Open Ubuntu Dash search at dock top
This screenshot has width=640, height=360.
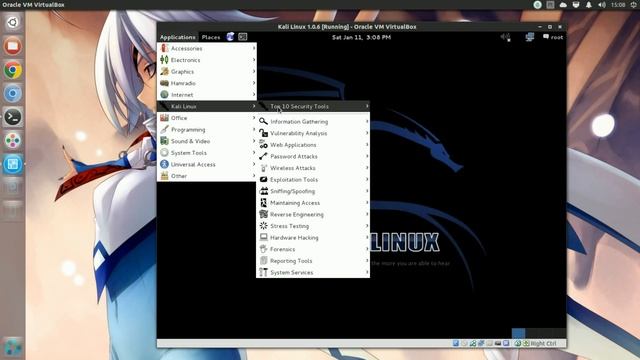pyautogui.click(x=13, y=22)
